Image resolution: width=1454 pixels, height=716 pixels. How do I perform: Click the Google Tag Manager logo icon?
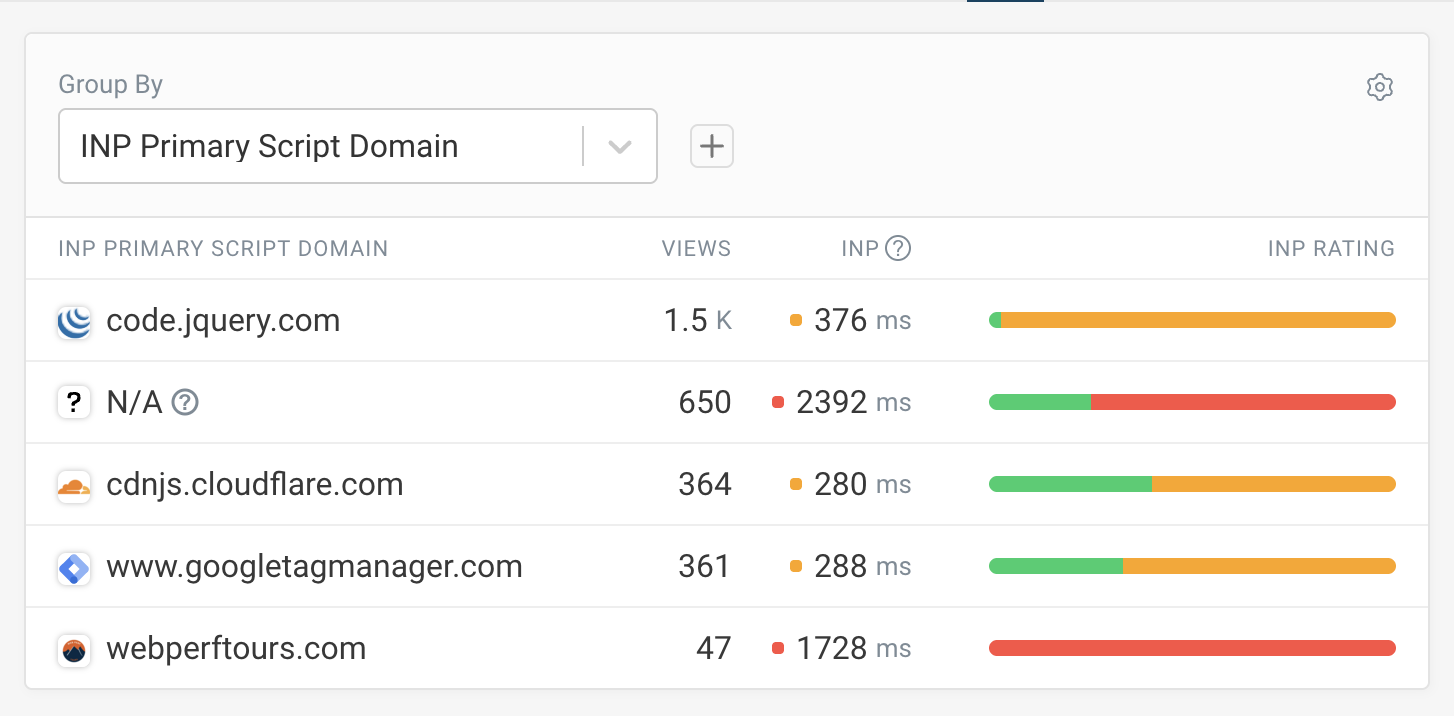point(75,567)
